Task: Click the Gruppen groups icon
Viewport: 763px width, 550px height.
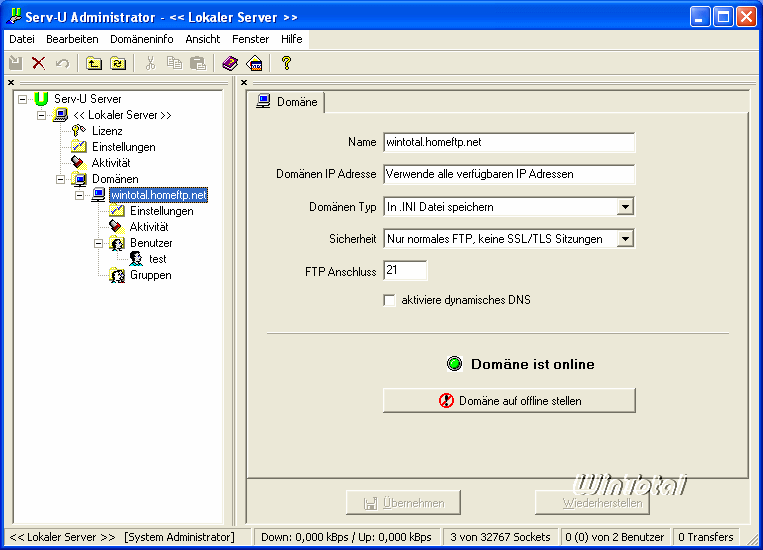Action: (117, 275)
